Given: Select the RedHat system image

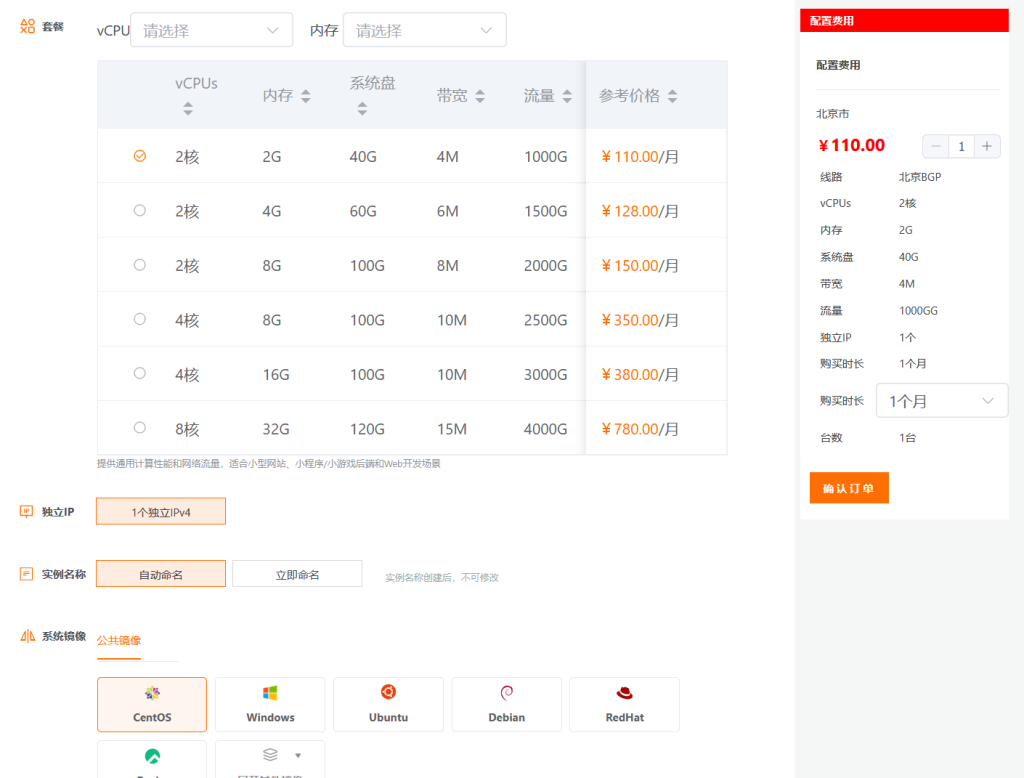Looking at the screenshot, I should 624,704.
